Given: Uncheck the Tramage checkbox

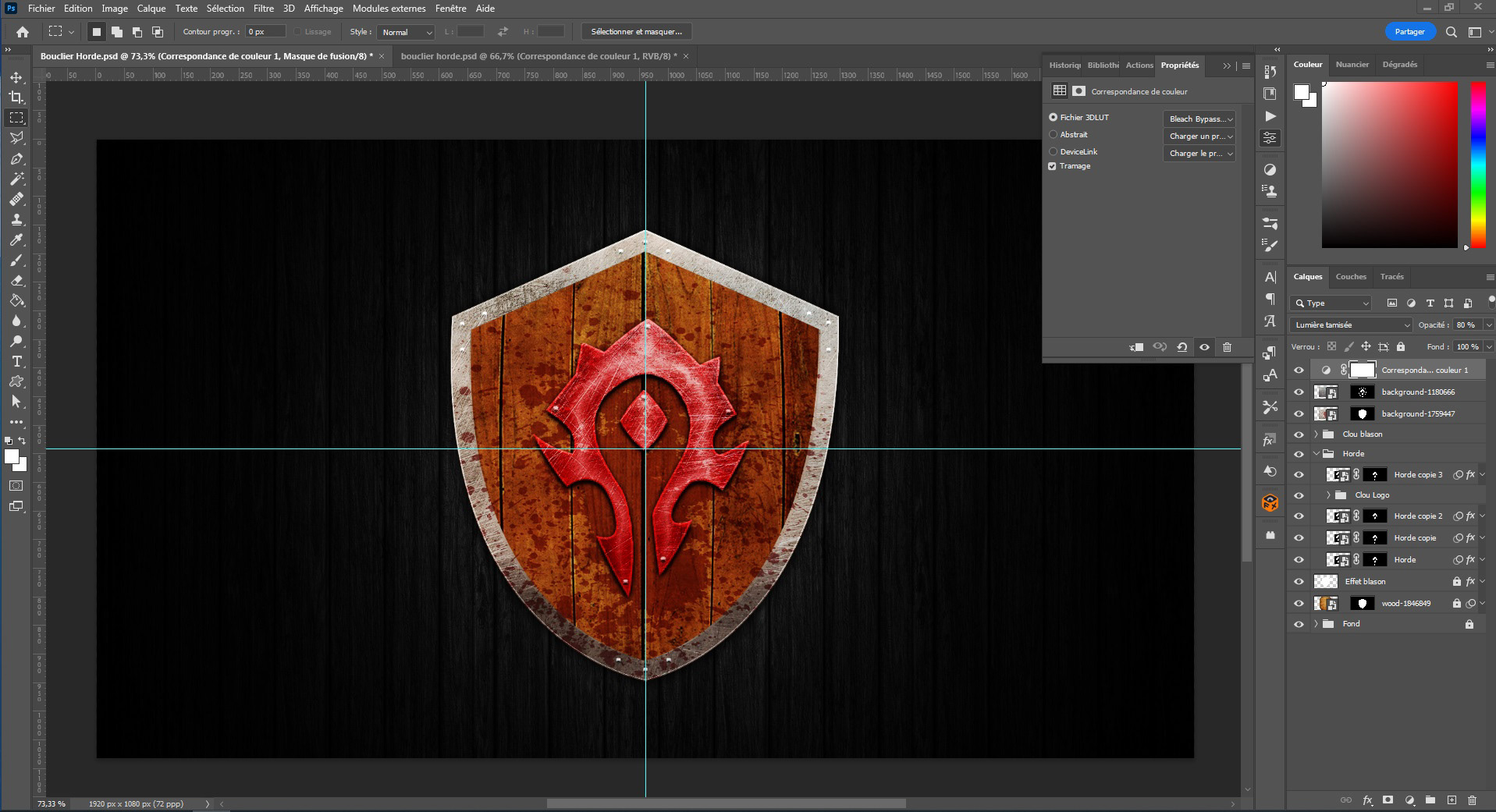Looking at the screenshot, I should pyautogui.click(x=1052, y=166).
